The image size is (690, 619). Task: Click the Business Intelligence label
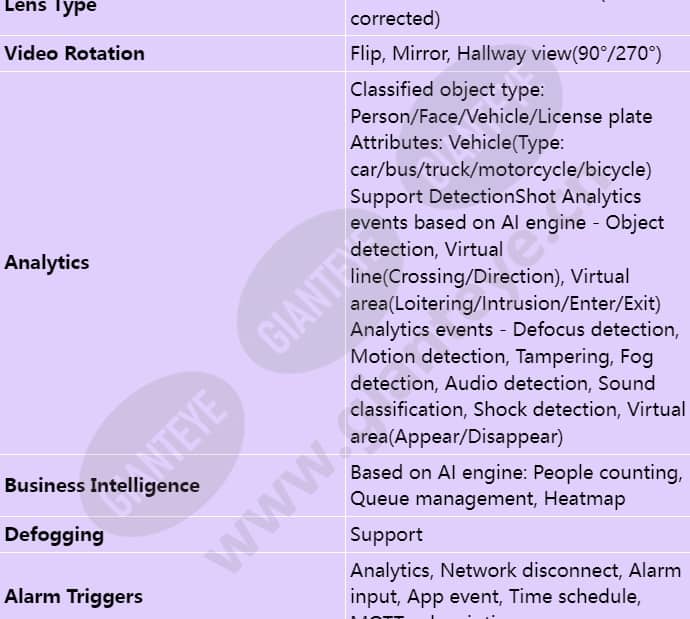(x=102, y=486)
